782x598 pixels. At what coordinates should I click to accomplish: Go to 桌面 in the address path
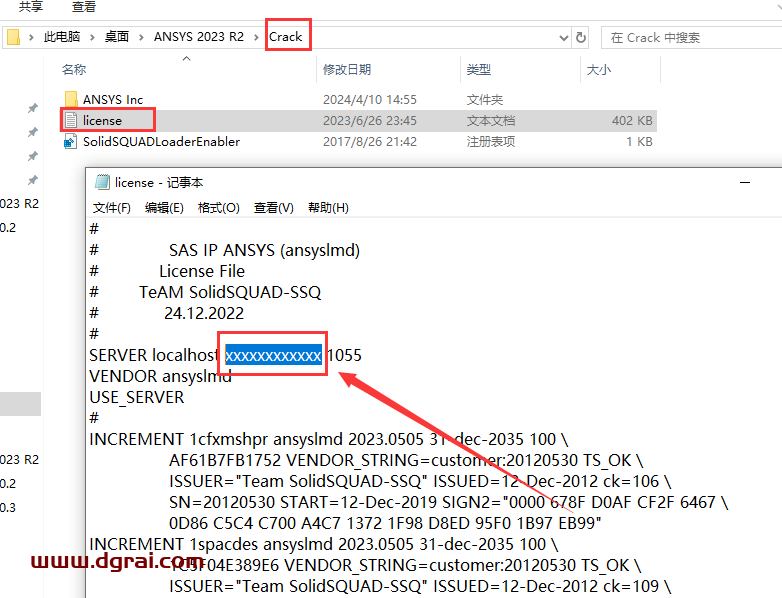(117, 37)
